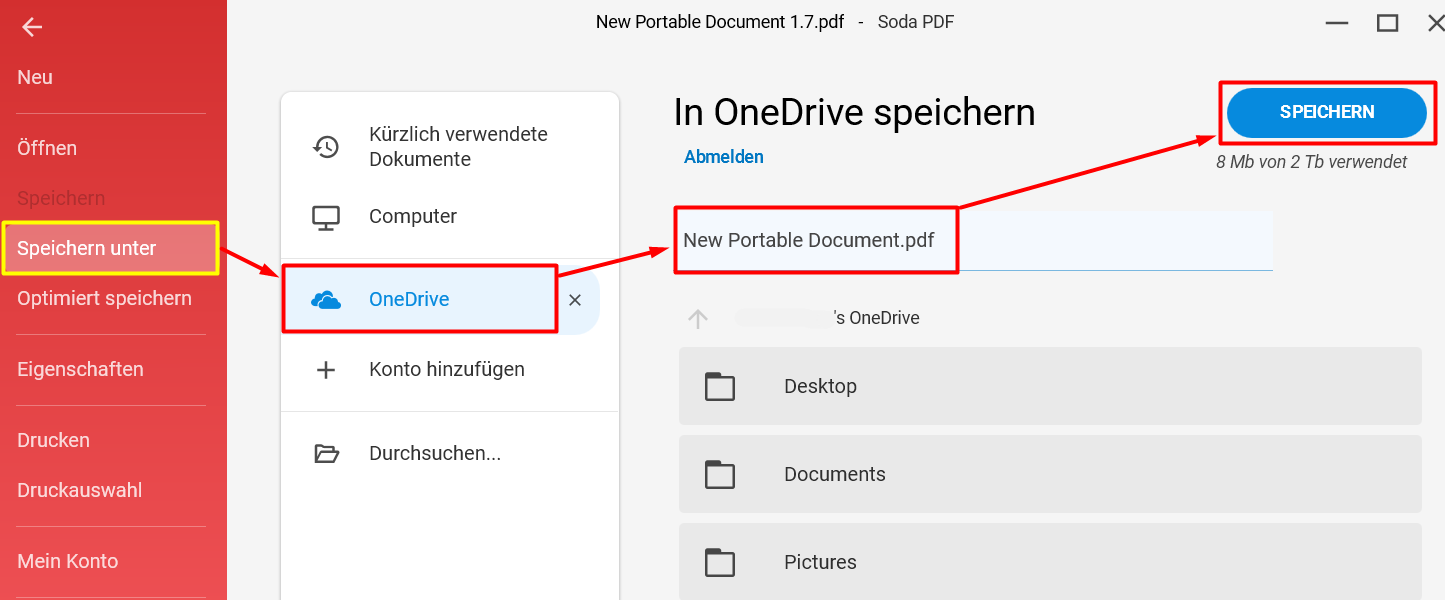
Task: Click the storage usage text
Action: [1311, 162]
